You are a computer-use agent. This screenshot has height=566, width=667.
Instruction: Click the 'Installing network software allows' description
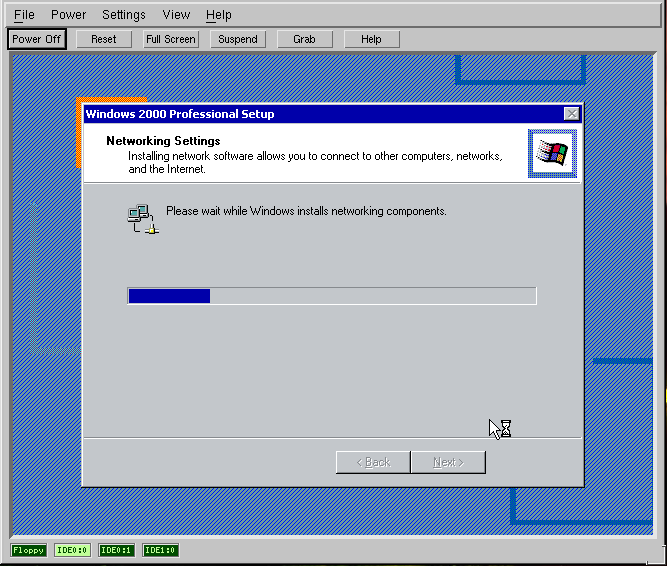pyautogui.click(x=315, y=162)
